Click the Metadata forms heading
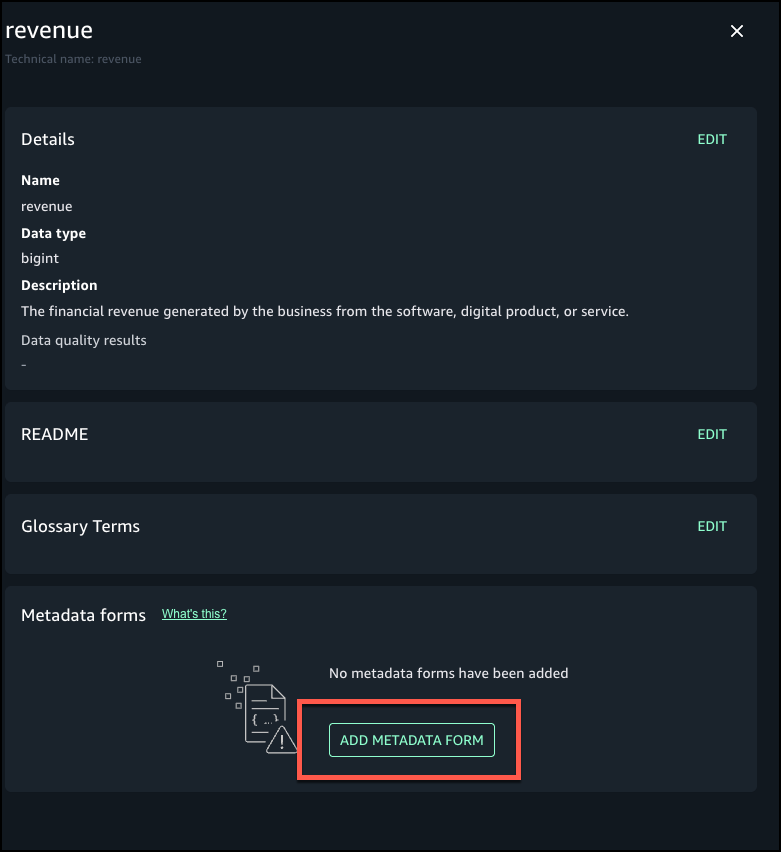 83,615
